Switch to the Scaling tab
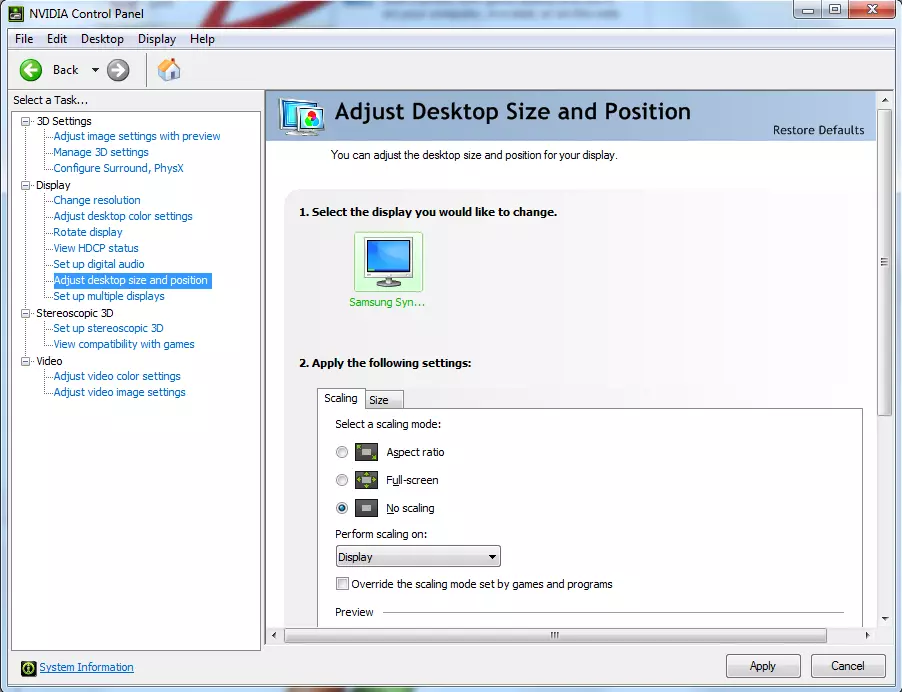Screen dimensions: 902x692 pos(341,398)
